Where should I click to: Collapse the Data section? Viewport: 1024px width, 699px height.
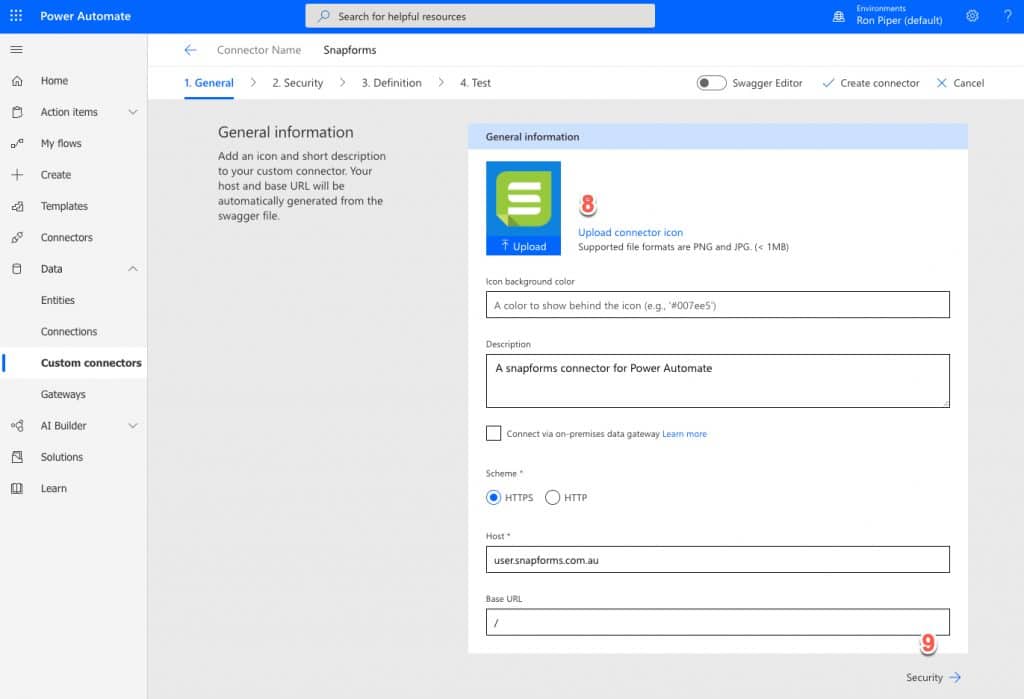[131, 268]
